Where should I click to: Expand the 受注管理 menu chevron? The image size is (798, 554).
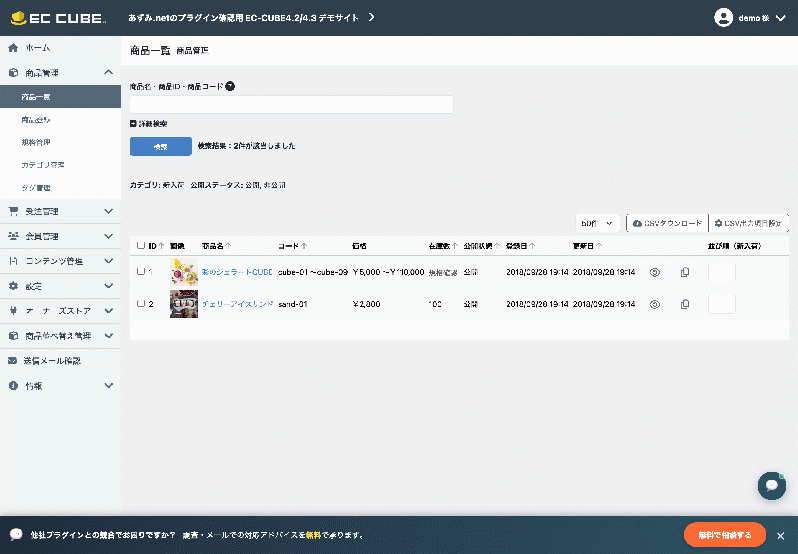[x=108, y=211]
